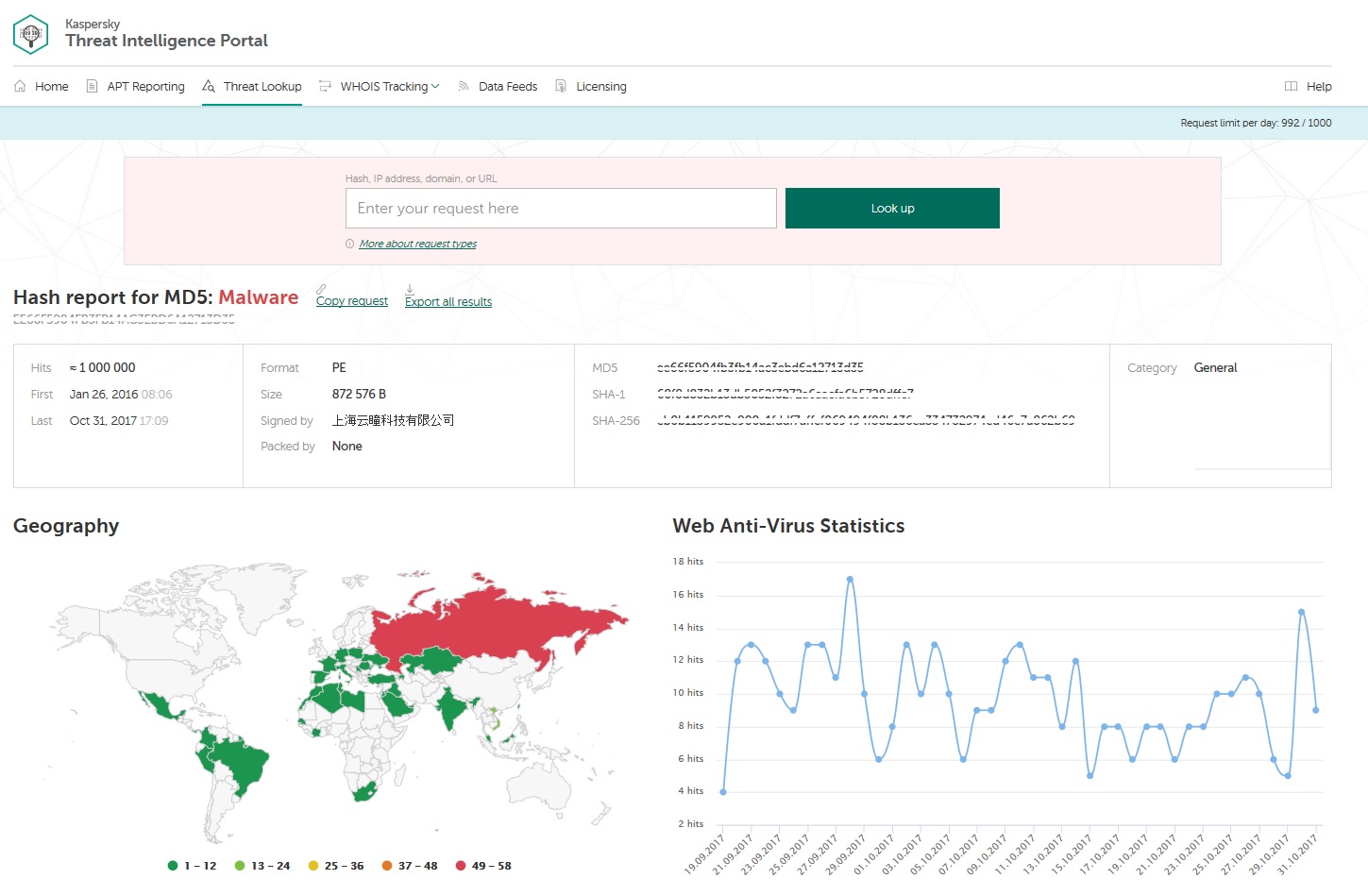
Task: Click the Data Feeds feed icon
Action: (x=464, y=86)
